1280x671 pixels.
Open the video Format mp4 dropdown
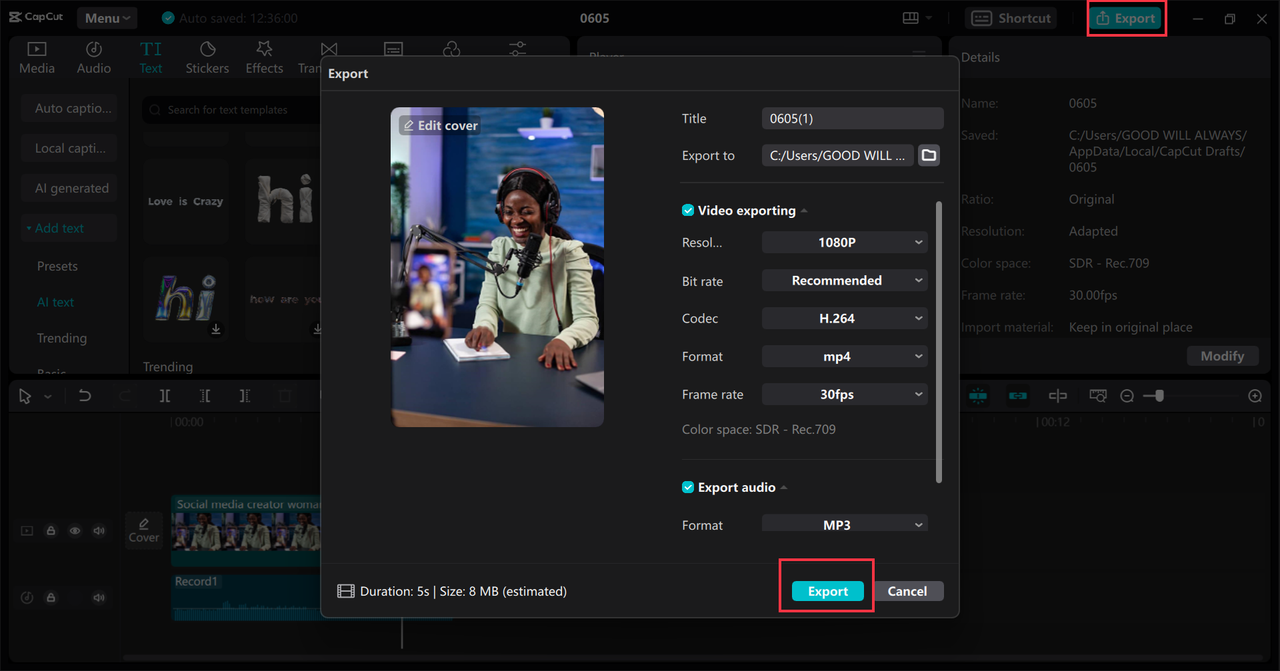tap(845, 356)
